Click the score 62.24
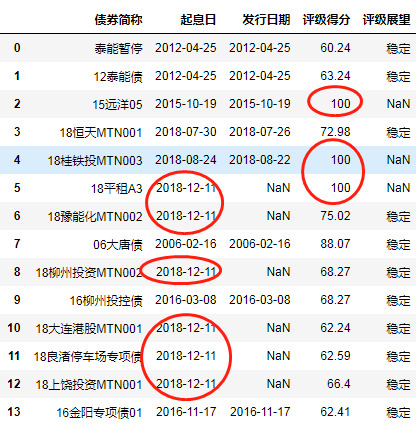Image resolution: width=417 pixels, height=434 pixels. tap(335, 328)
